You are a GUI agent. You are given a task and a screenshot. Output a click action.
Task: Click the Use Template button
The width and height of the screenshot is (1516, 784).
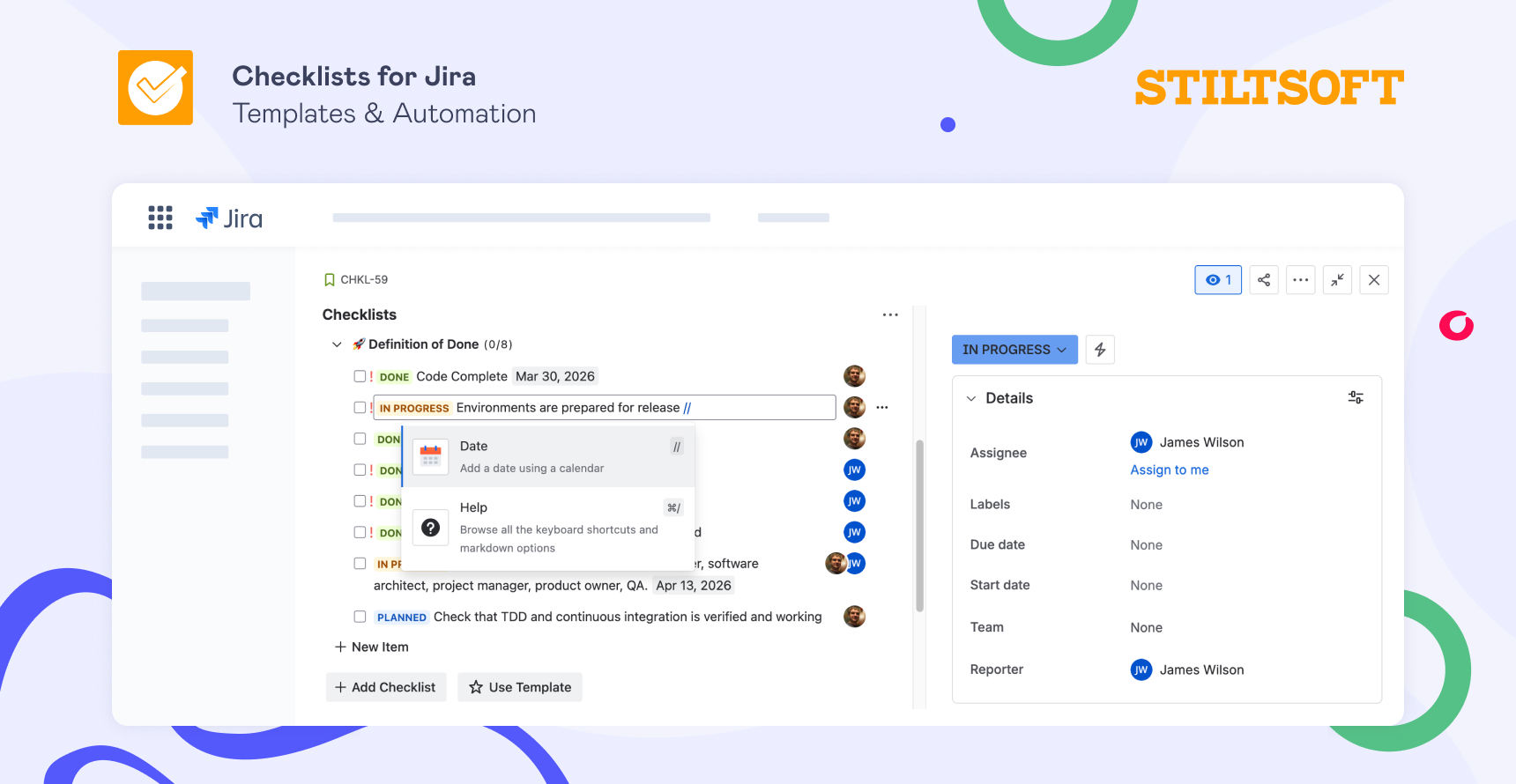tap(520, 687)
